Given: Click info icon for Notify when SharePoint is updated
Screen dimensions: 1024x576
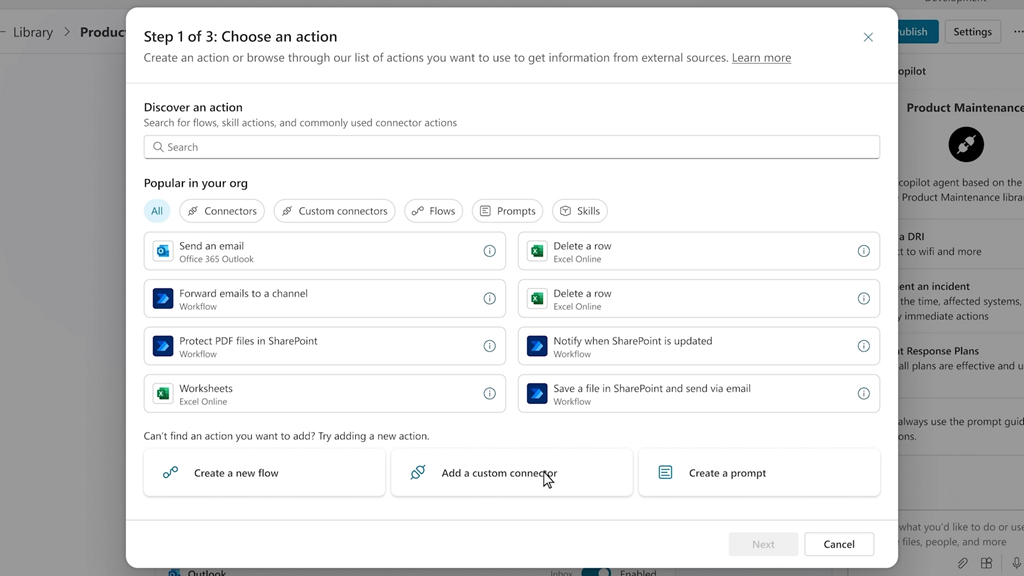Looking at the screenshot, I should [864, 346].
